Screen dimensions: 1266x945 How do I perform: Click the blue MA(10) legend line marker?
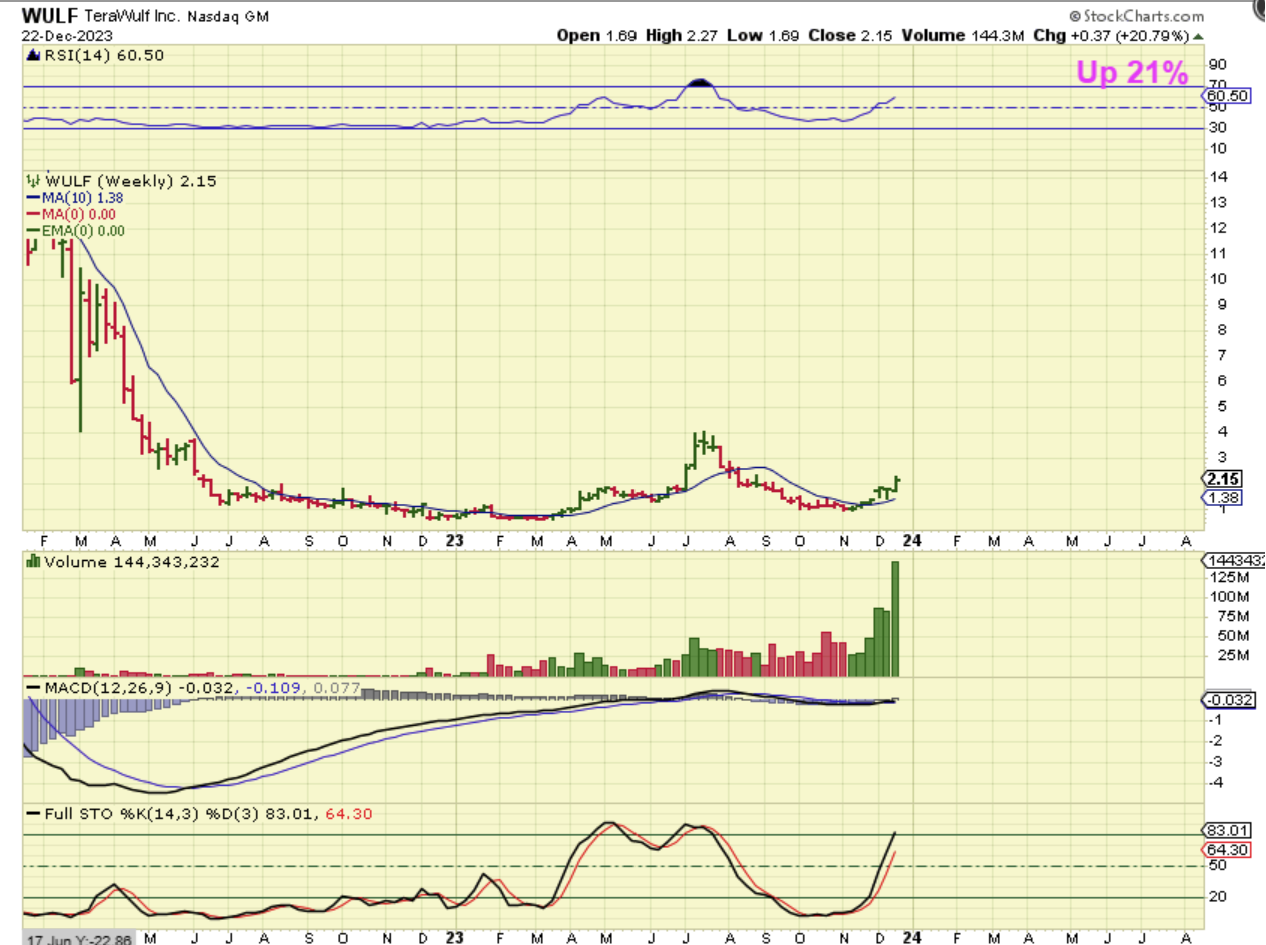[x=32, y=198]
